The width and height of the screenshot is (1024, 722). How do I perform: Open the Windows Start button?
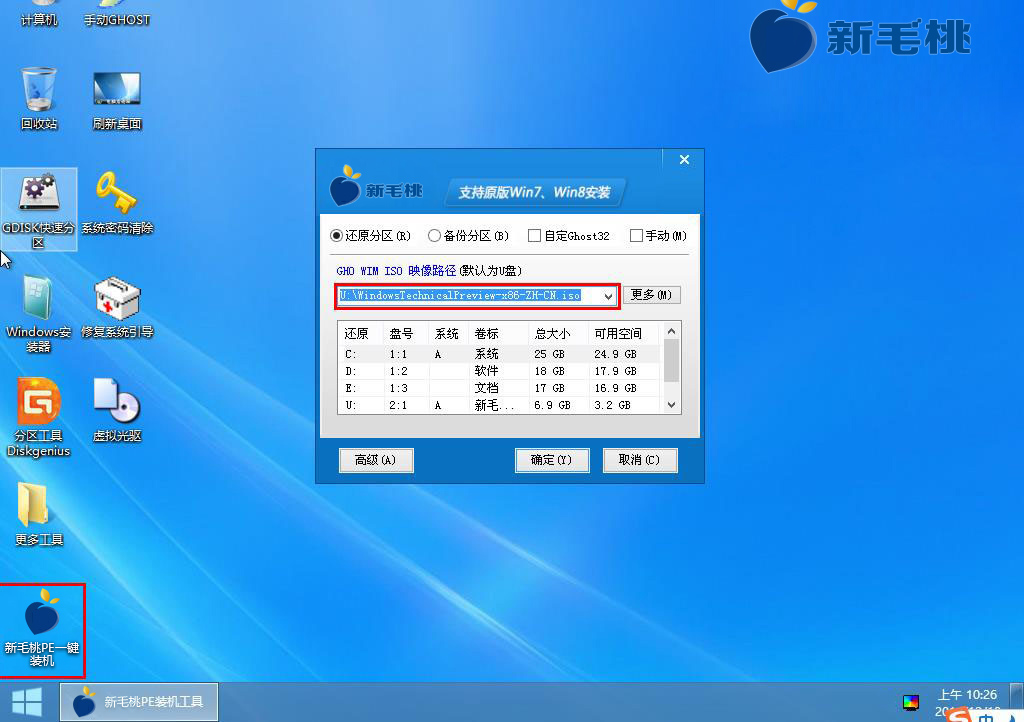[27, 702]
